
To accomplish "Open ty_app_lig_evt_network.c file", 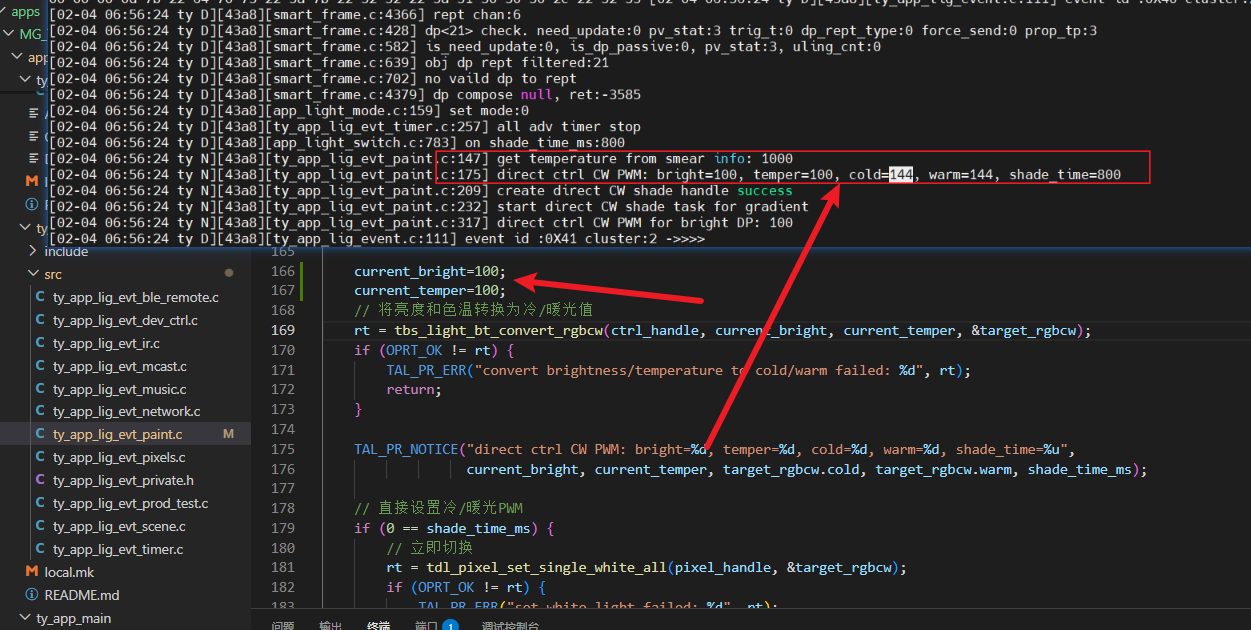I will coord(126,411).
